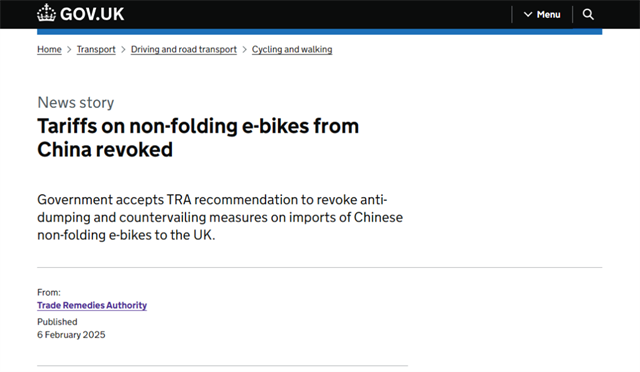Open the search magnifying glass icon
Image resolution: width=640 pixels, height=372 pixels.
click(588, 14)
